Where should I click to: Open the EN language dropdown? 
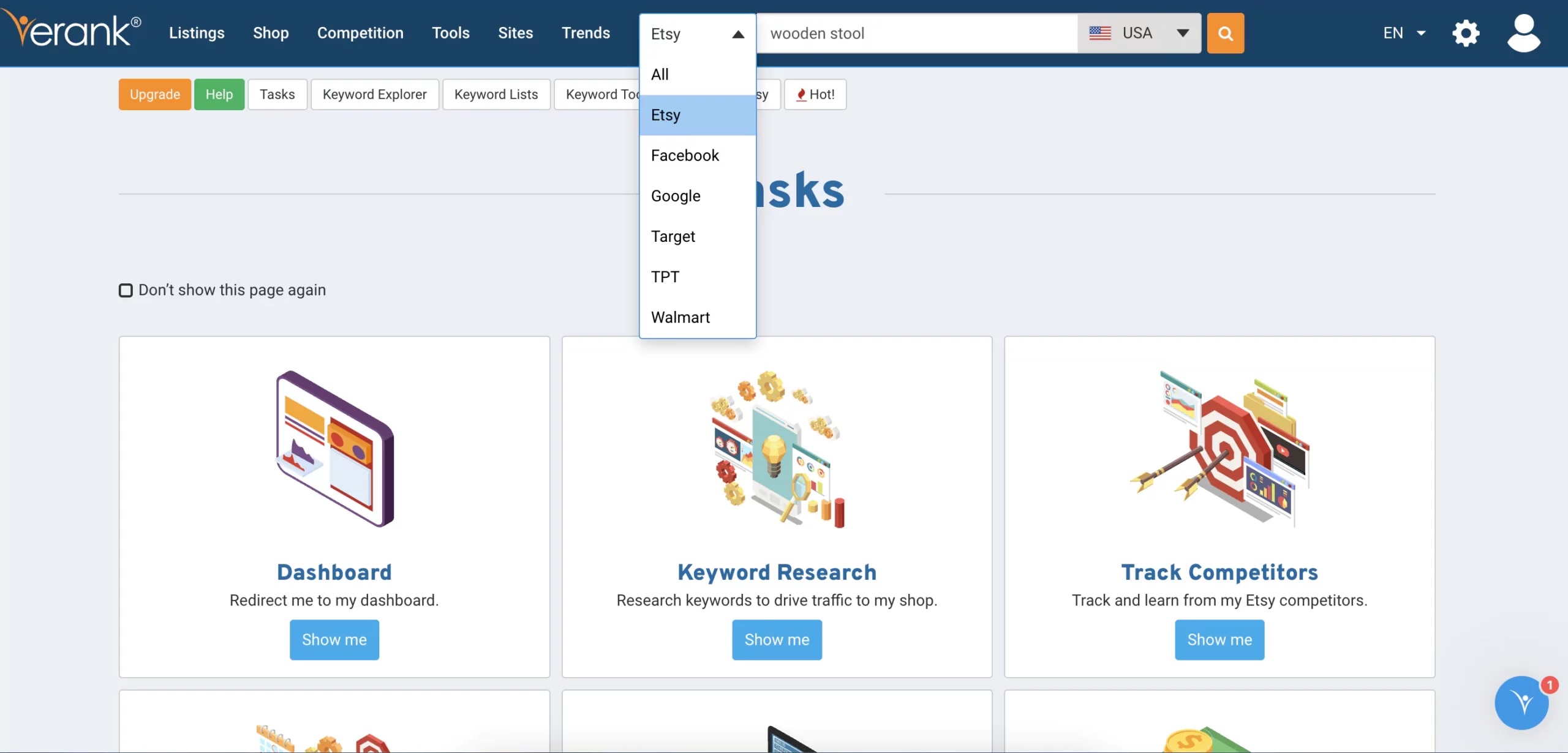tap(1404, 33)
